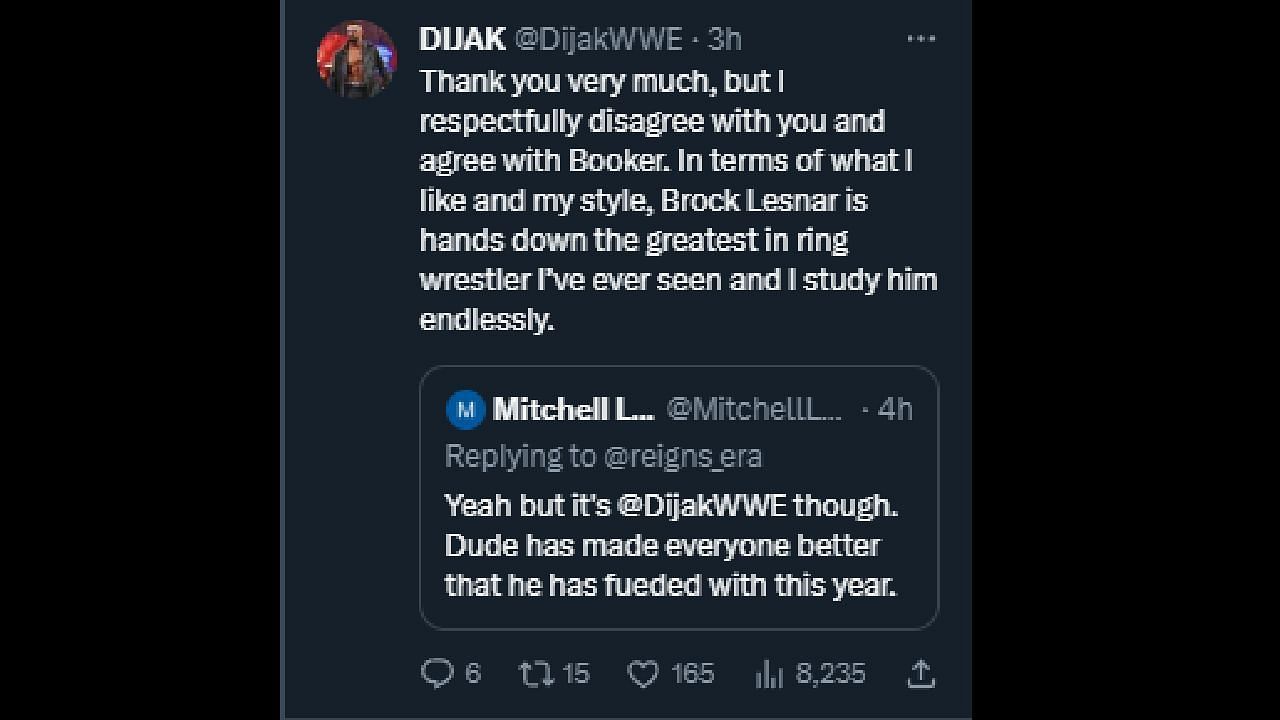Click the share upload icon
The image size is (1280, 720).
pyautogui.click(x=920, y=674)
